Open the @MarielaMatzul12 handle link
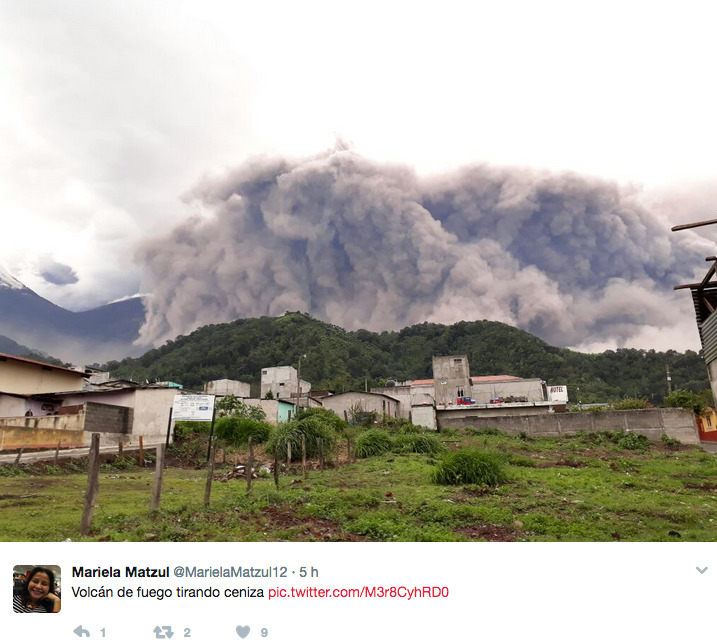This screenshot has height=642, width=717. [x=230, y=572]
